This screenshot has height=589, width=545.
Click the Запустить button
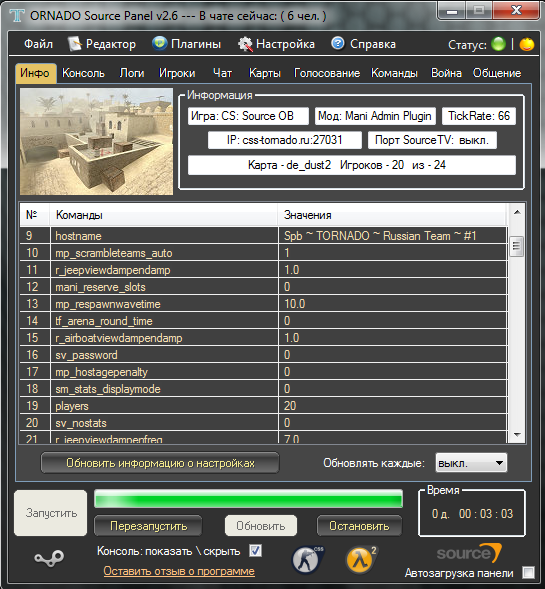(x=51, y=513)
